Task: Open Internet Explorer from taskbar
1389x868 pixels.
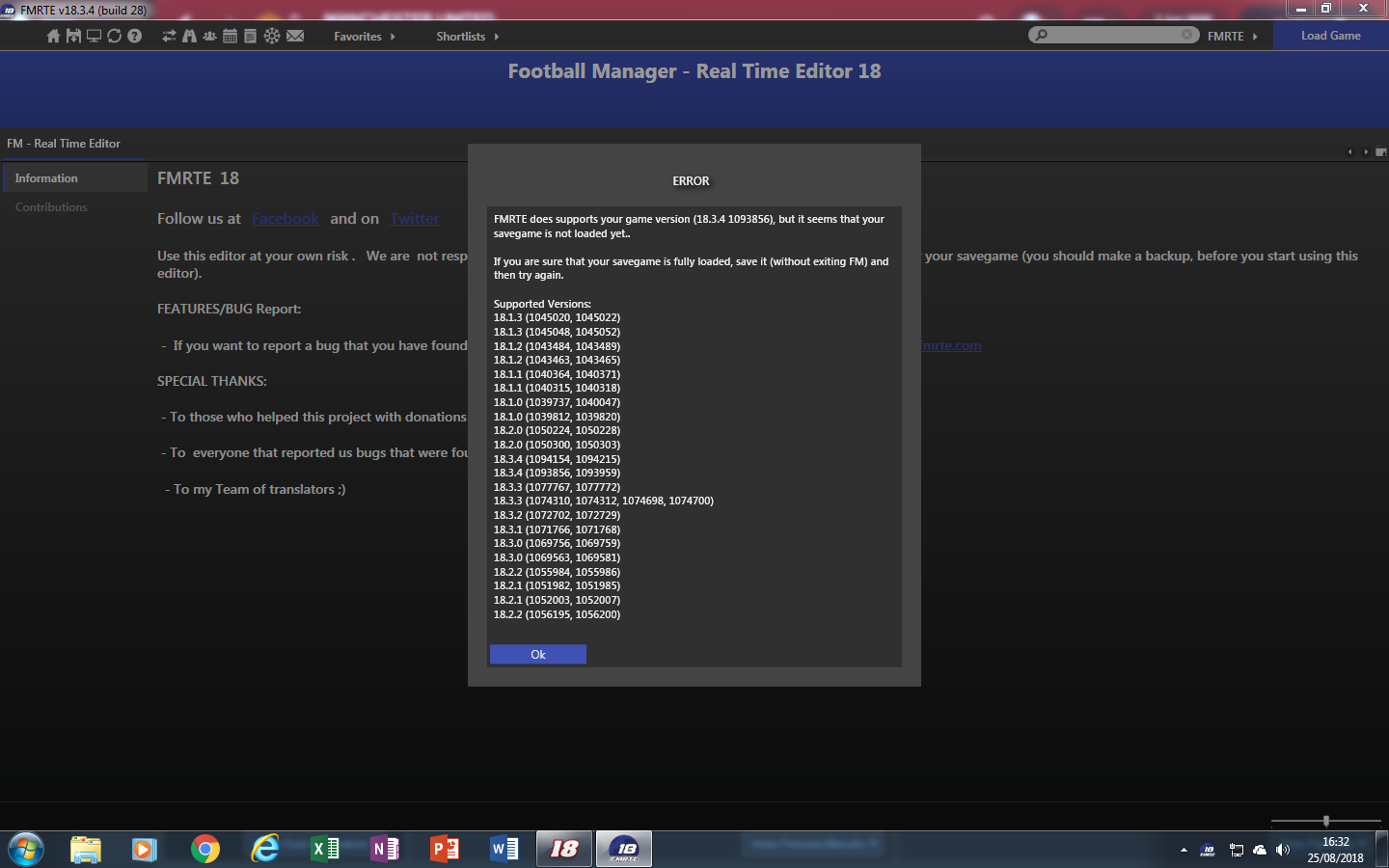Action: (265, 850)
